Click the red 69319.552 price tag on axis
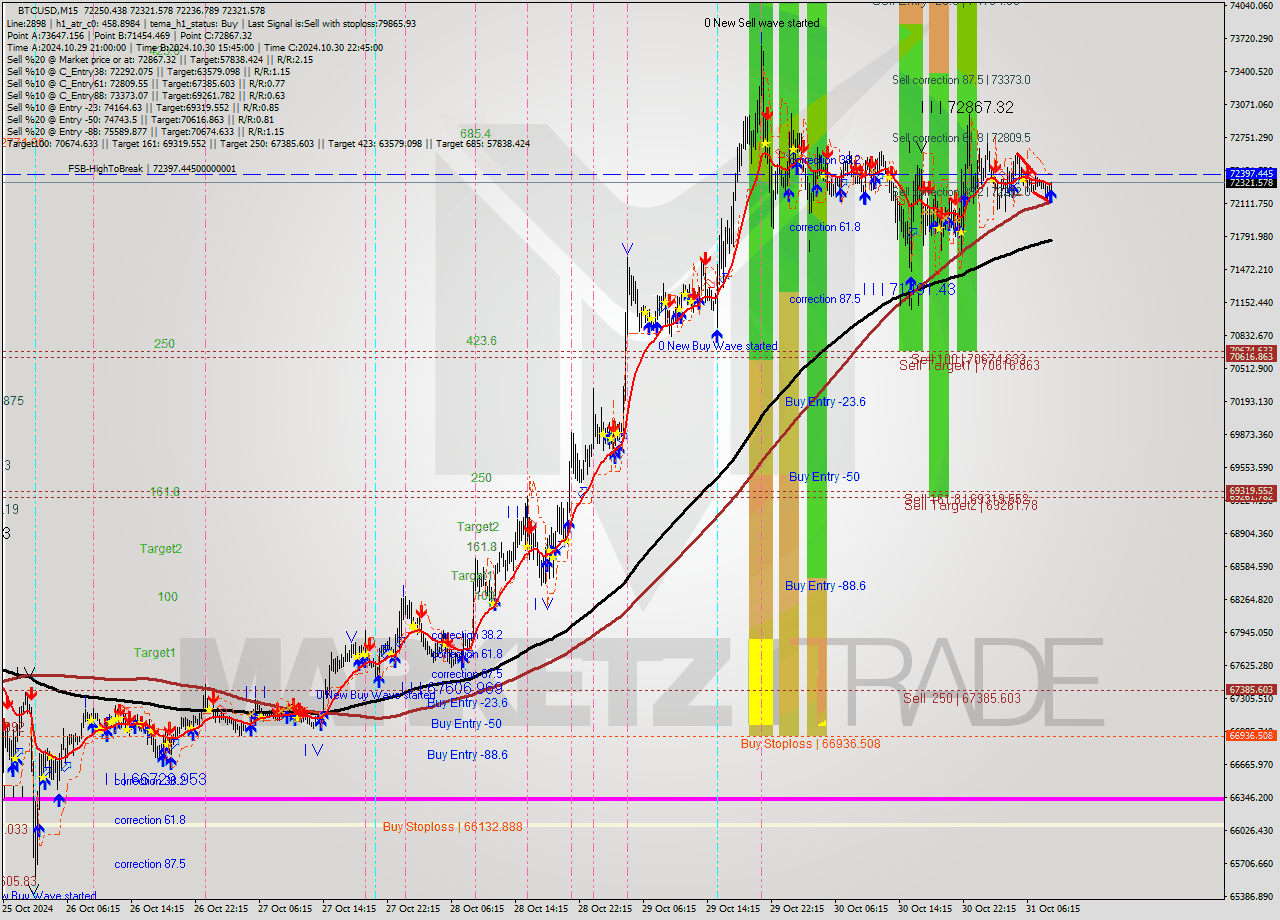1280x920 pixels. [x=1251, y=490]
